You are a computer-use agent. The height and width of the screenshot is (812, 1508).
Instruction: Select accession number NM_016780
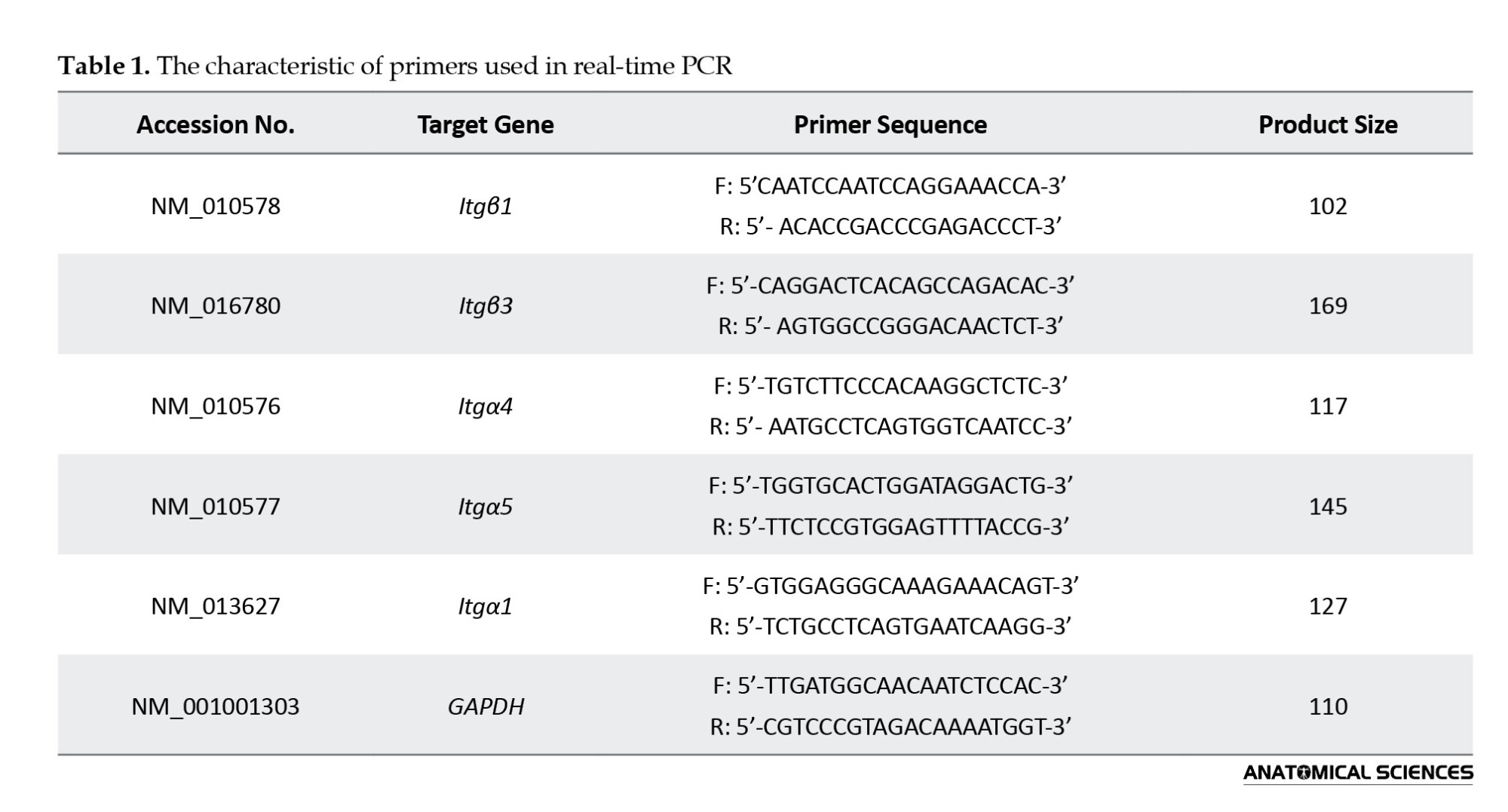click(x=216, y=305)
